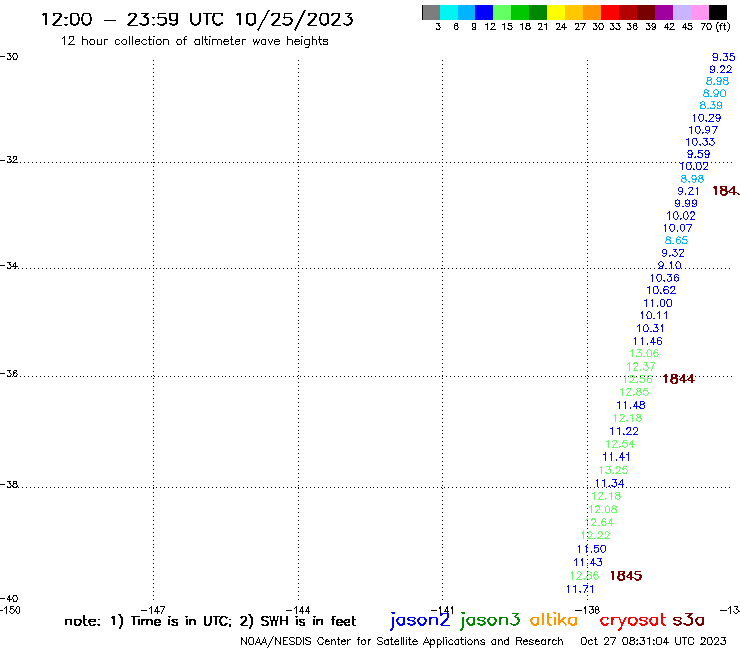The width and height of the screenshot is (740, 650).
Task: Select the 9.59 wave height reading
Action: pyautogui.click(x=698, y=154)
